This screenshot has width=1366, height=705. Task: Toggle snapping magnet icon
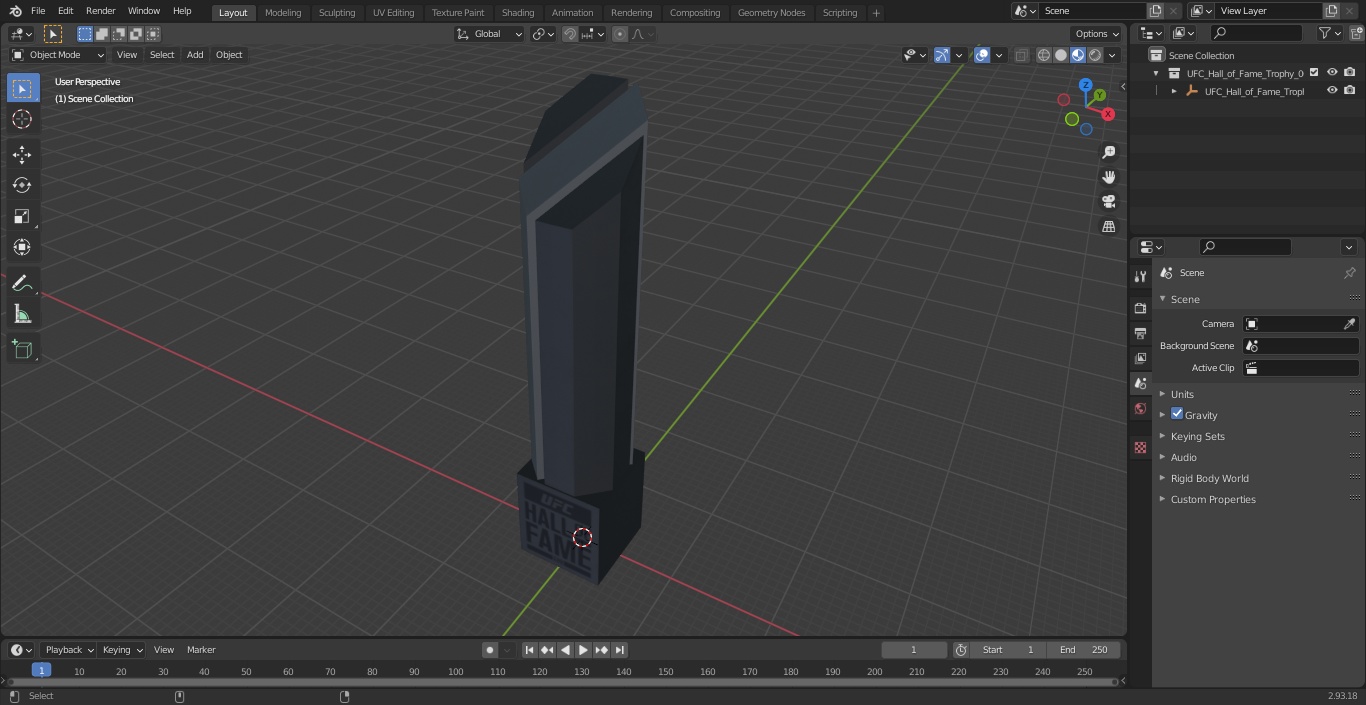[x=570, y=34]
